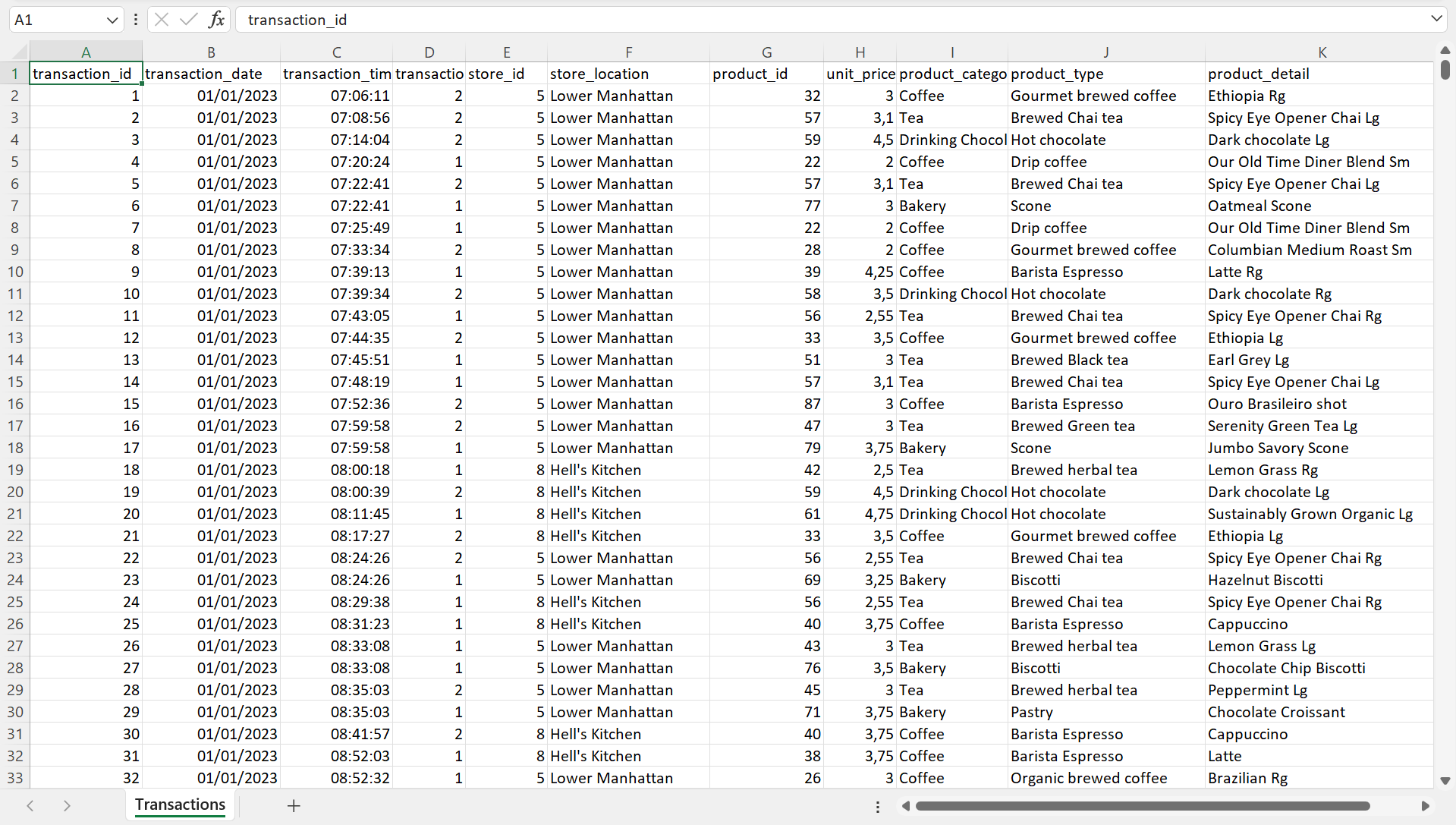
Task: Select column F header
Action: [628, 52]
